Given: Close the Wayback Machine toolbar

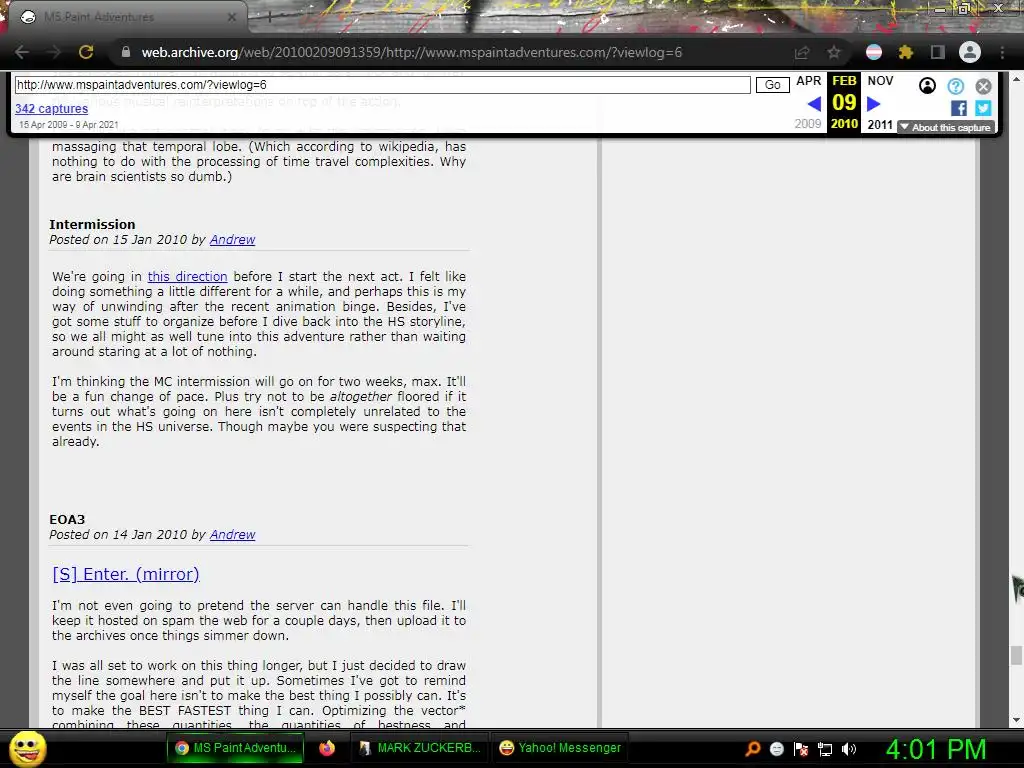Looking at the screenshot, I should 984,86.
